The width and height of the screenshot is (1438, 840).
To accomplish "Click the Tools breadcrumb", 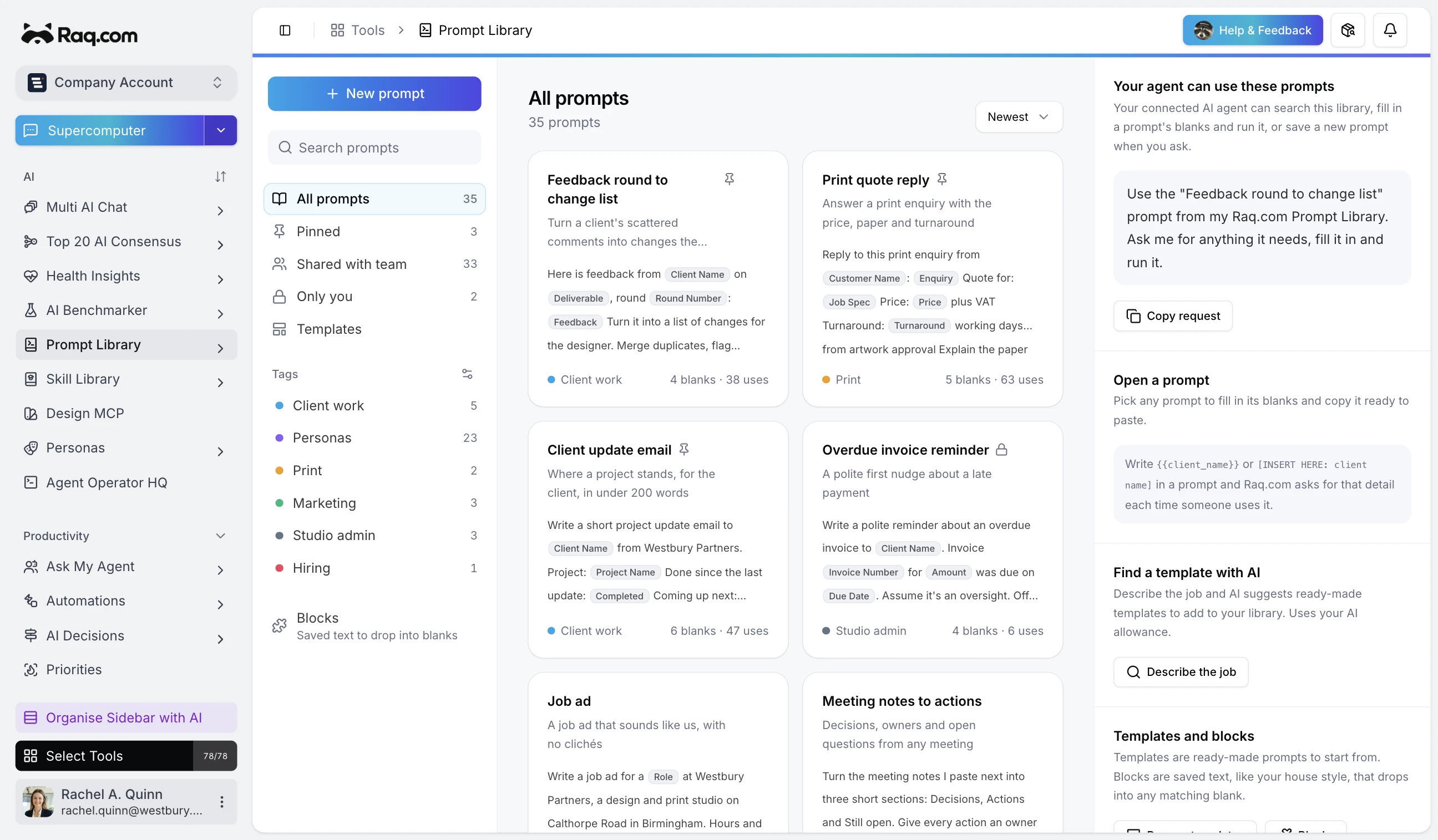I will [x=357, y=30].
